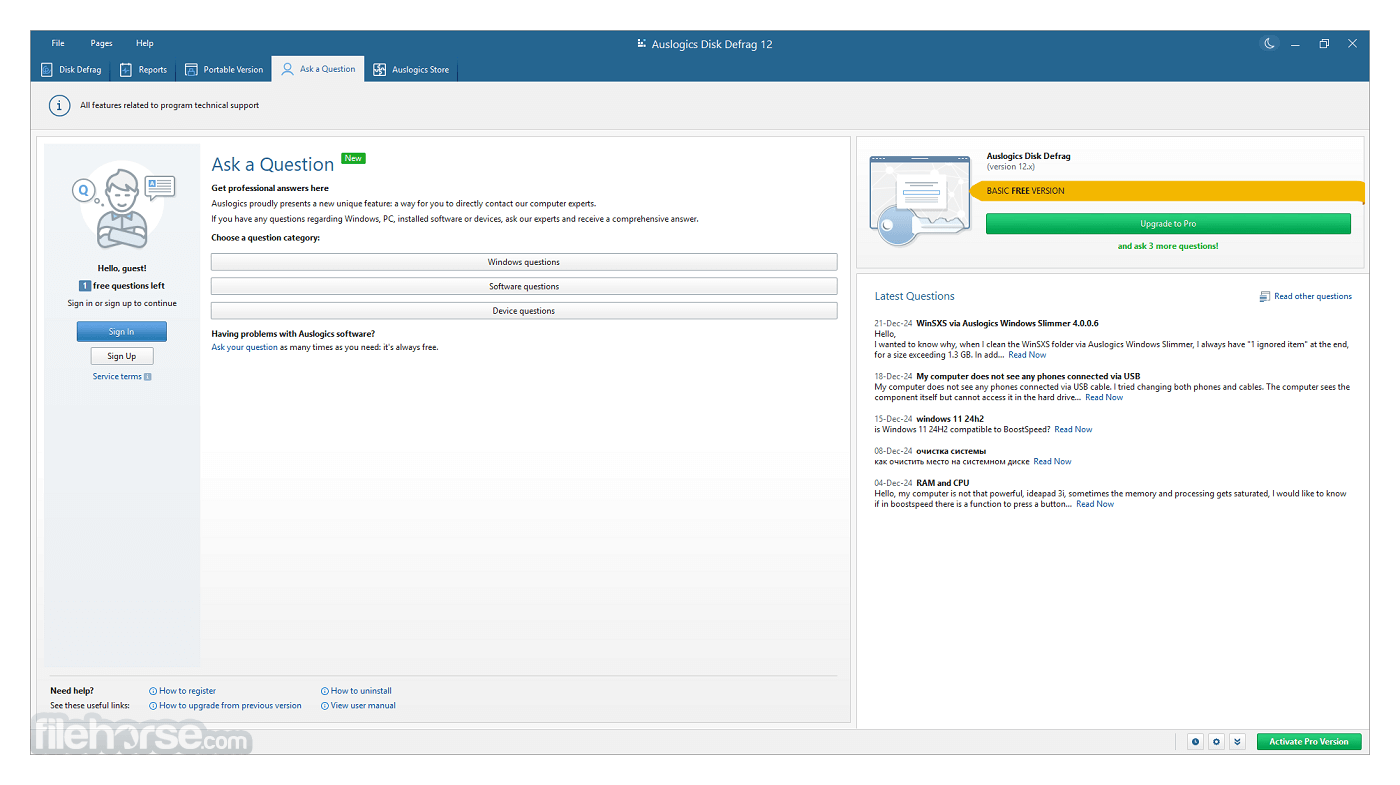Click 'Having problems with Auslogics software?' text
Screen dimensions: 1400x785
[x=293, y=334]
